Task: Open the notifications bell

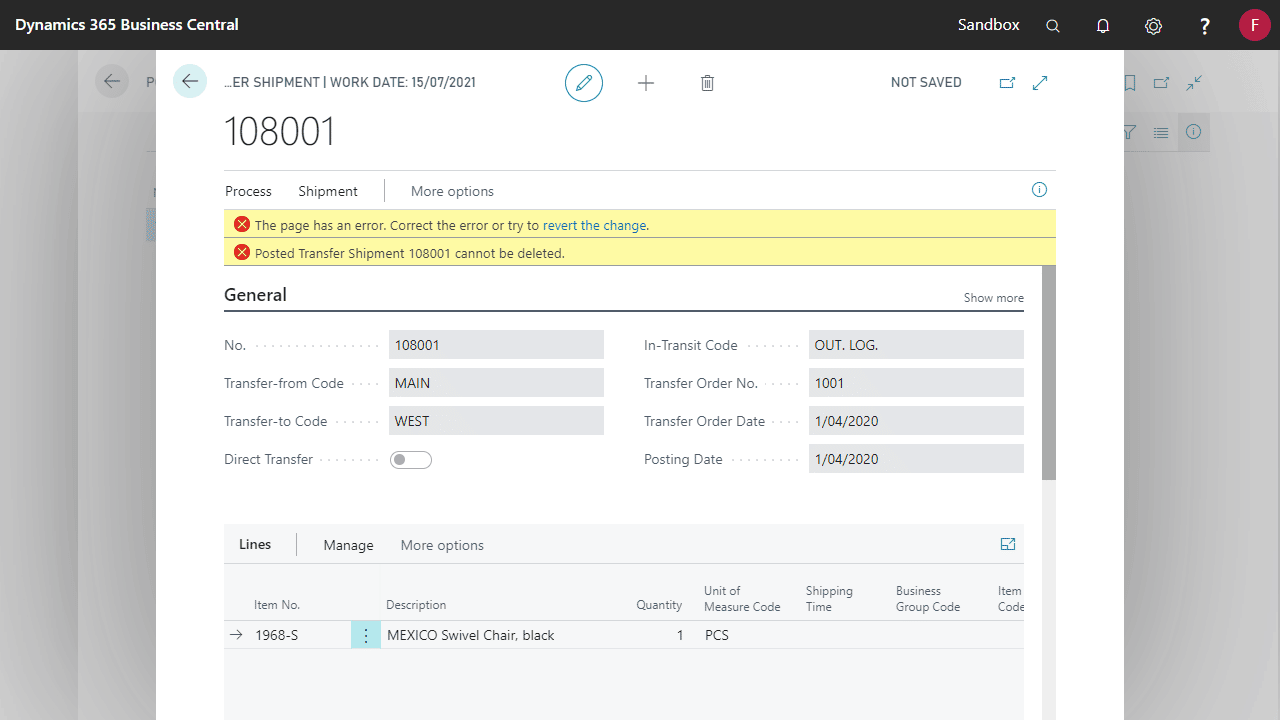Action: coord(1103,26)
